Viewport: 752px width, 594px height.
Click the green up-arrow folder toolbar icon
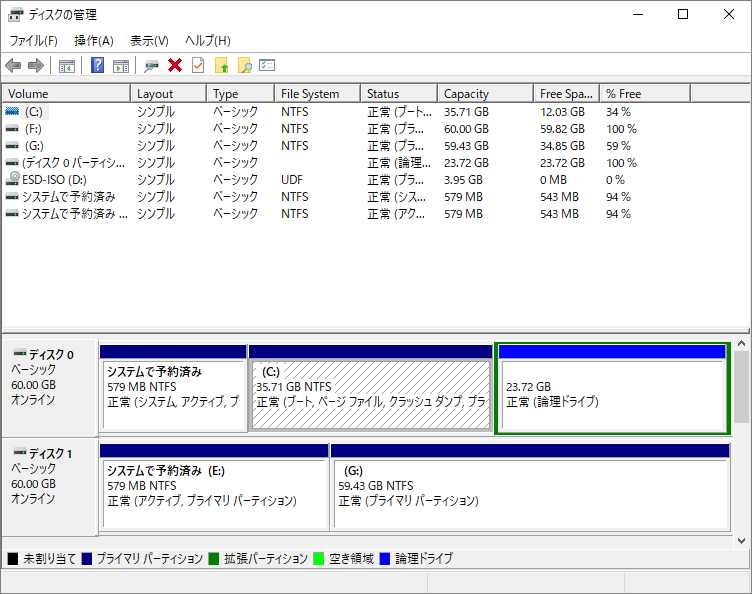point(222,66)
